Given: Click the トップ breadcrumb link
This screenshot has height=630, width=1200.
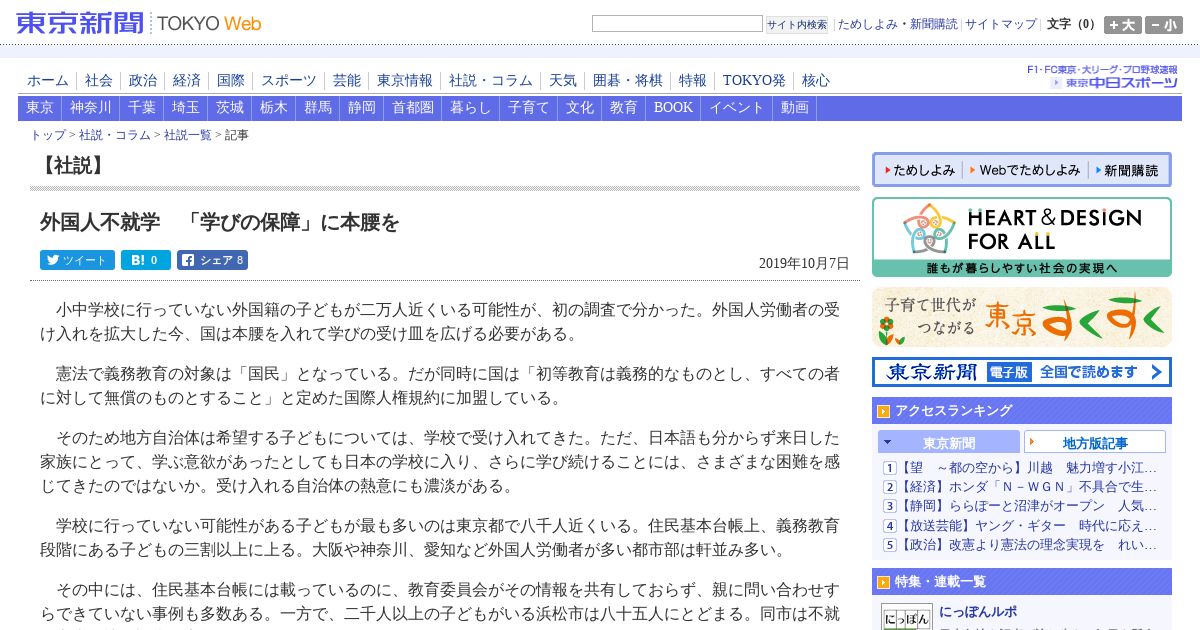Looking at the screenshot, I should [48, 135].
